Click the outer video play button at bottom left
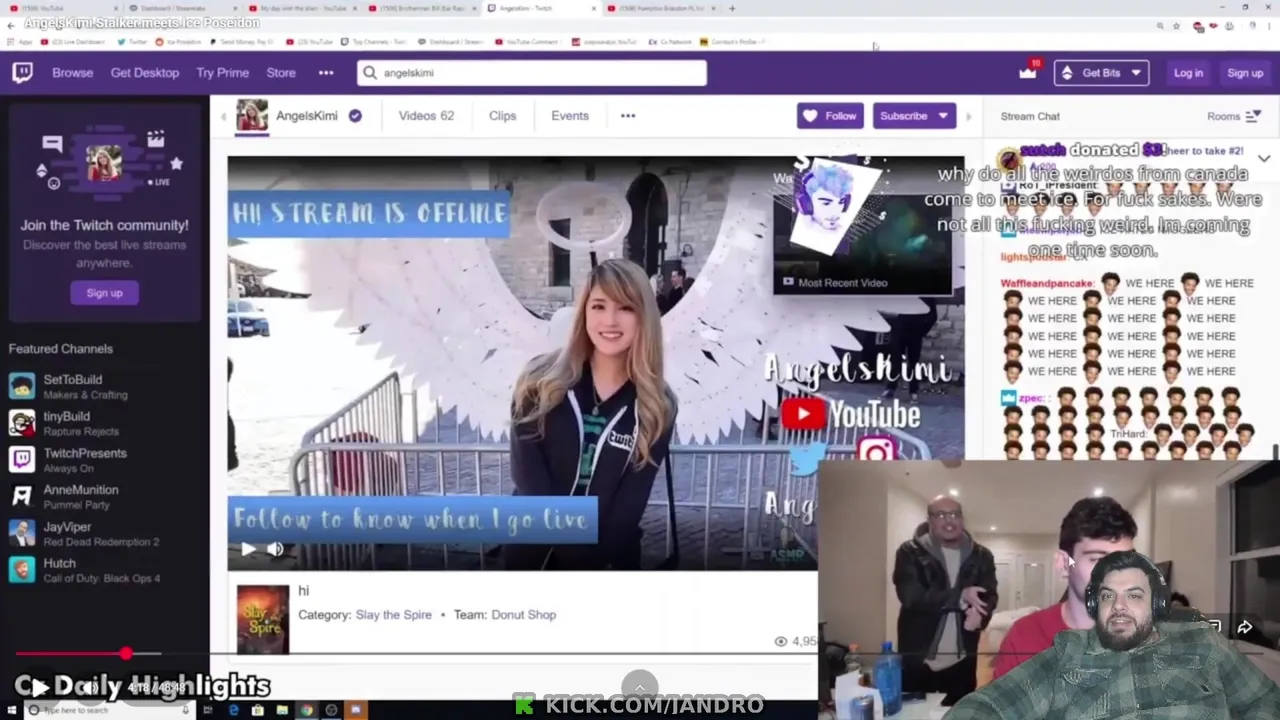Screen dimensions: 1280x720 click(x=39, y=686)
